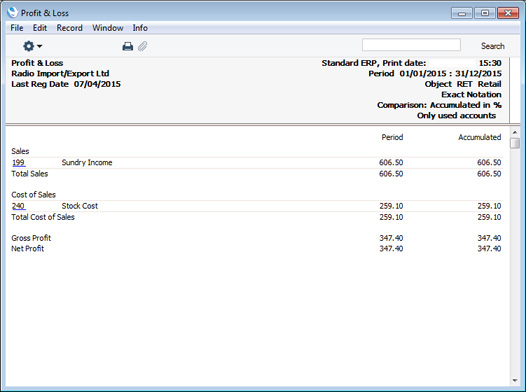Click the Search button
526x392 pixels.
coord(492,46)
